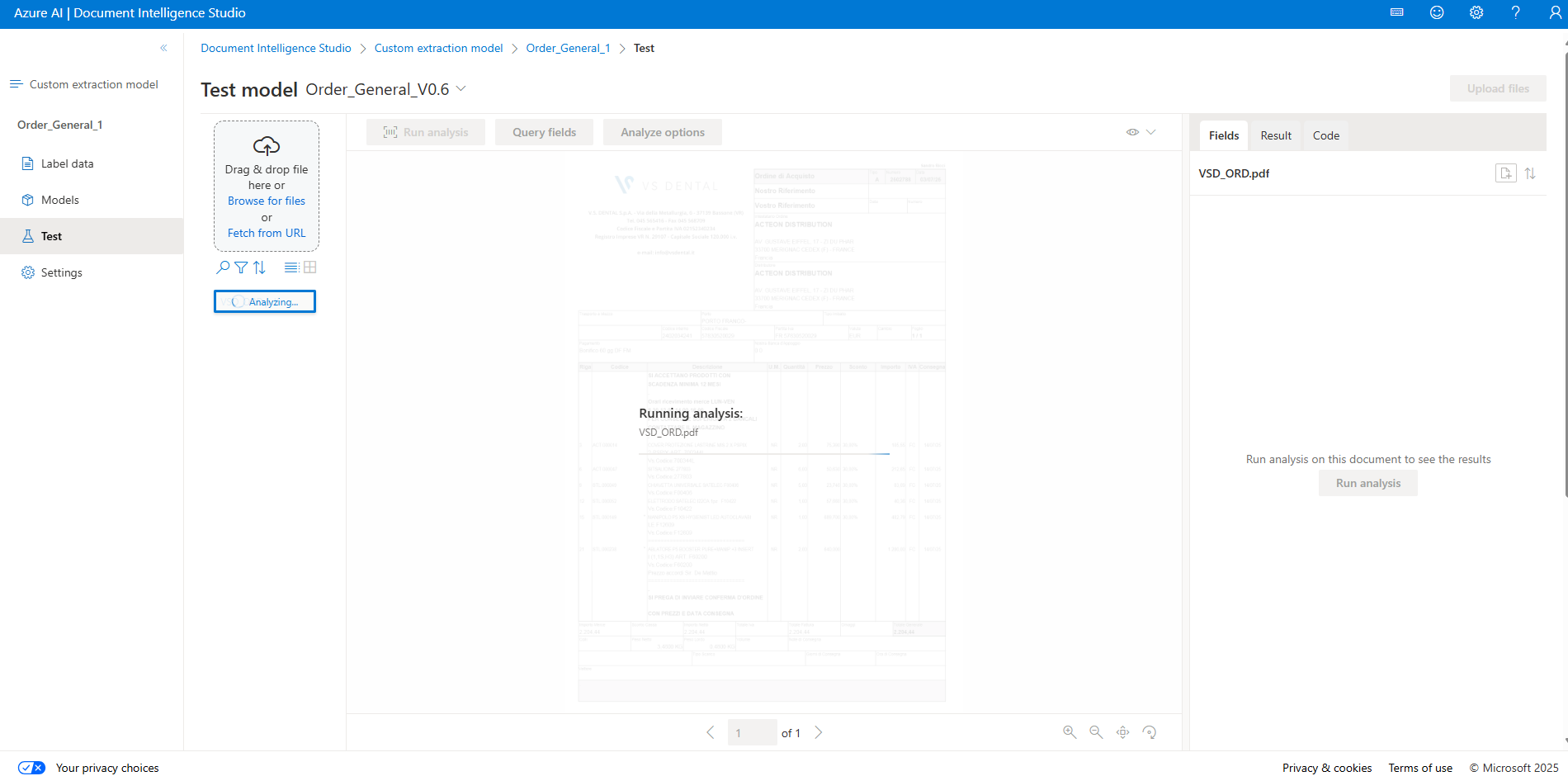
Task: Collapse the left sidebar with double chevron
Action: click(x=163, y=48)
